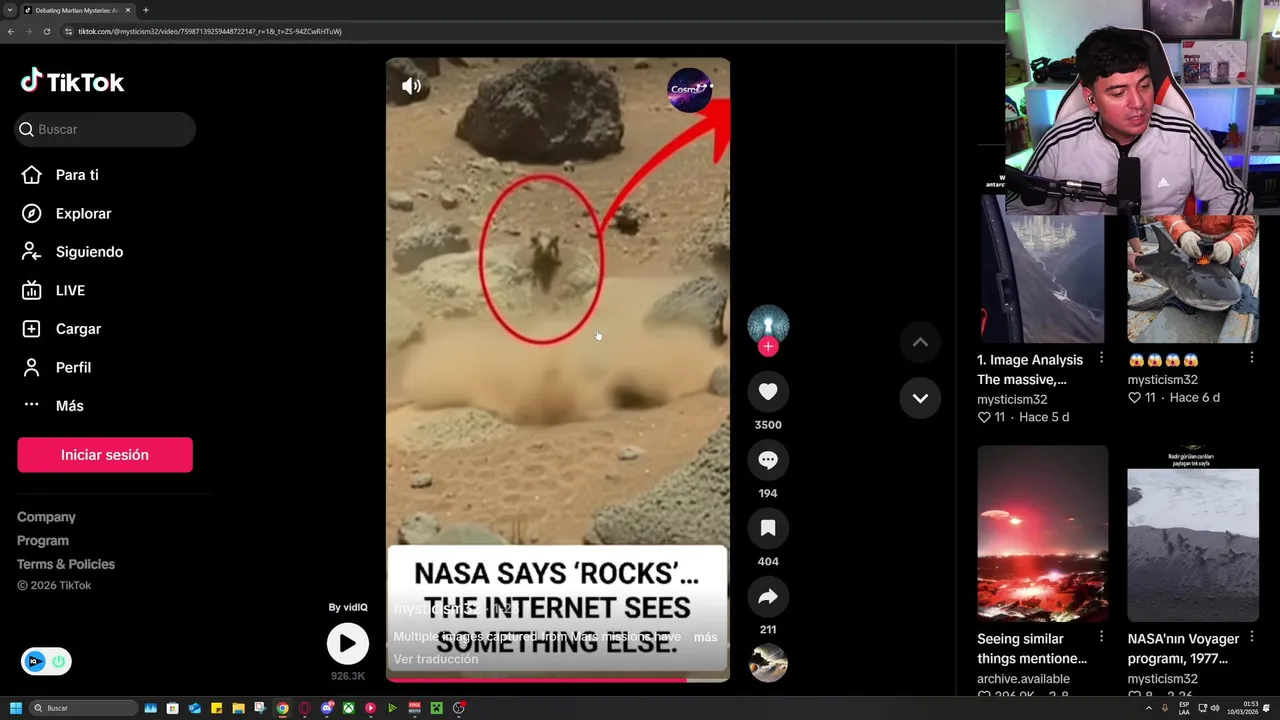Open the Explorar page
Image resolution: width=1280 pixels, height=720 pixels.
click(66, 213)
